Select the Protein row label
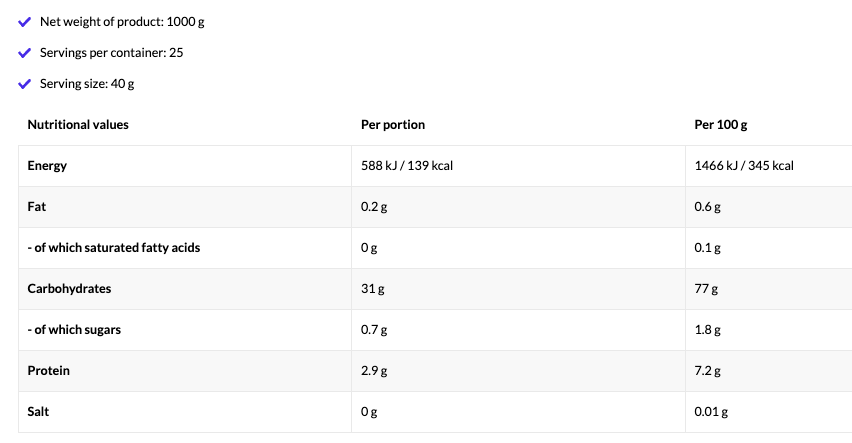The height and width of the screenshot is (443, 852). [48, 370]
